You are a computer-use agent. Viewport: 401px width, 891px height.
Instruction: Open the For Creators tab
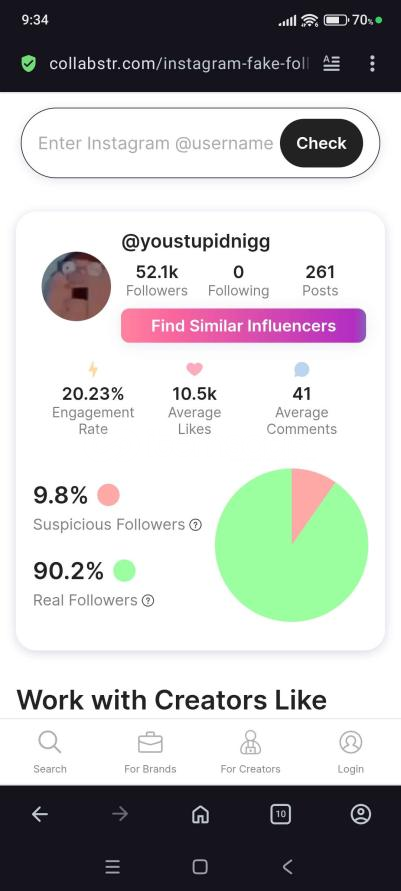coord(250,752)
